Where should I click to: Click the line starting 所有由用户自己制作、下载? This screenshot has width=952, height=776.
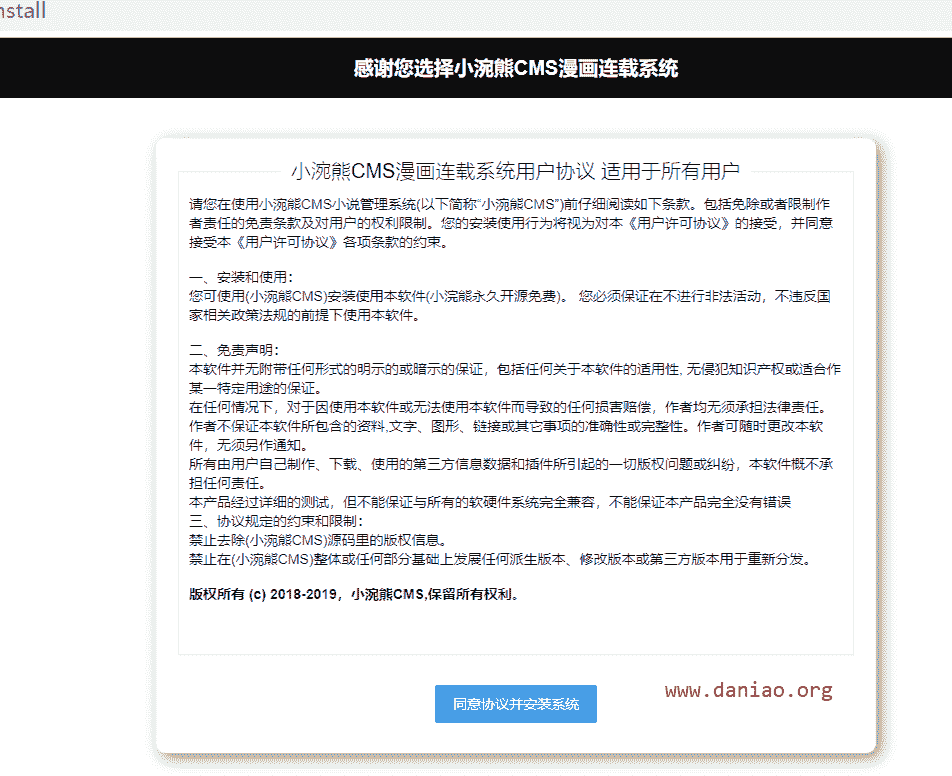point(511,464)
